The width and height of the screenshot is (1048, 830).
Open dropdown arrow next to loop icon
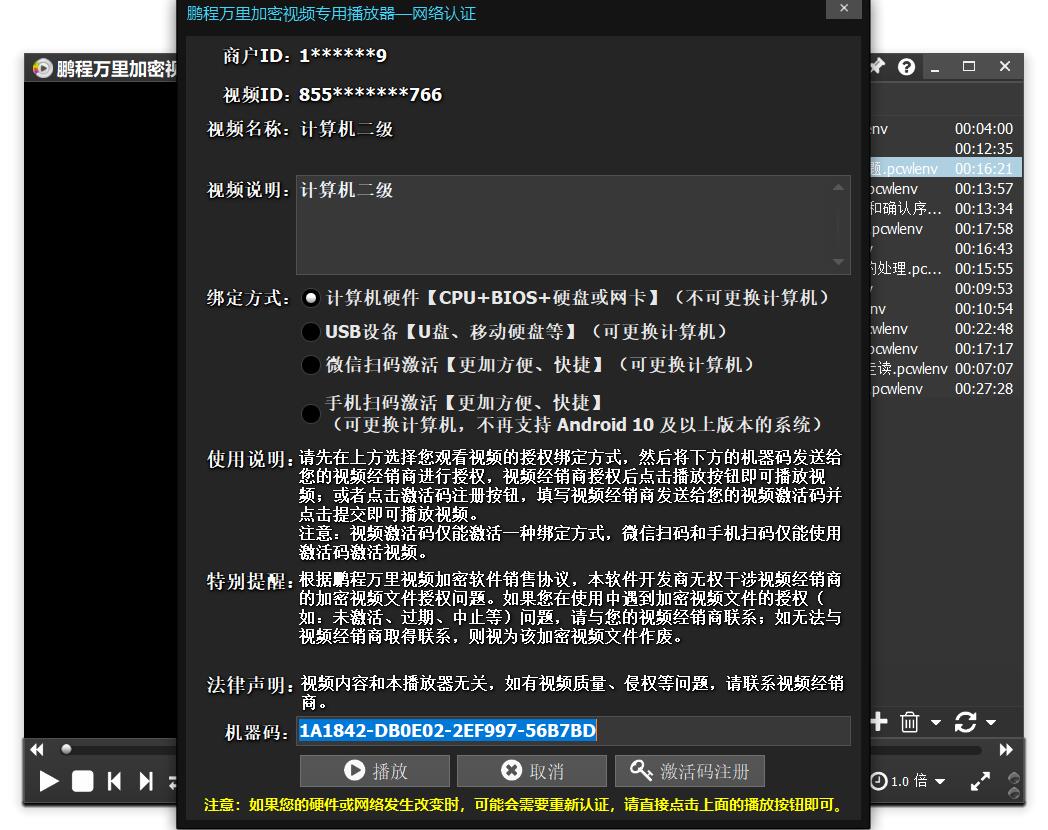(x=991, y=722)
